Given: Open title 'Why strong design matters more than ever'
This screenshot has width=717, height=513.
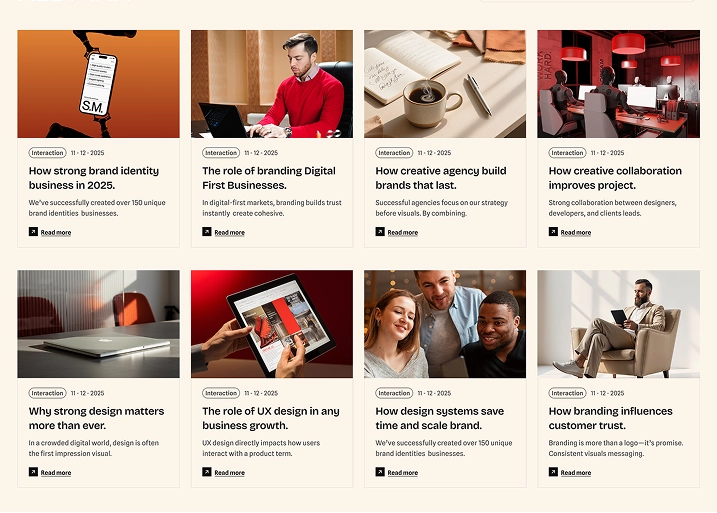Looking at the screenshot, I should [x=96, y=418].
